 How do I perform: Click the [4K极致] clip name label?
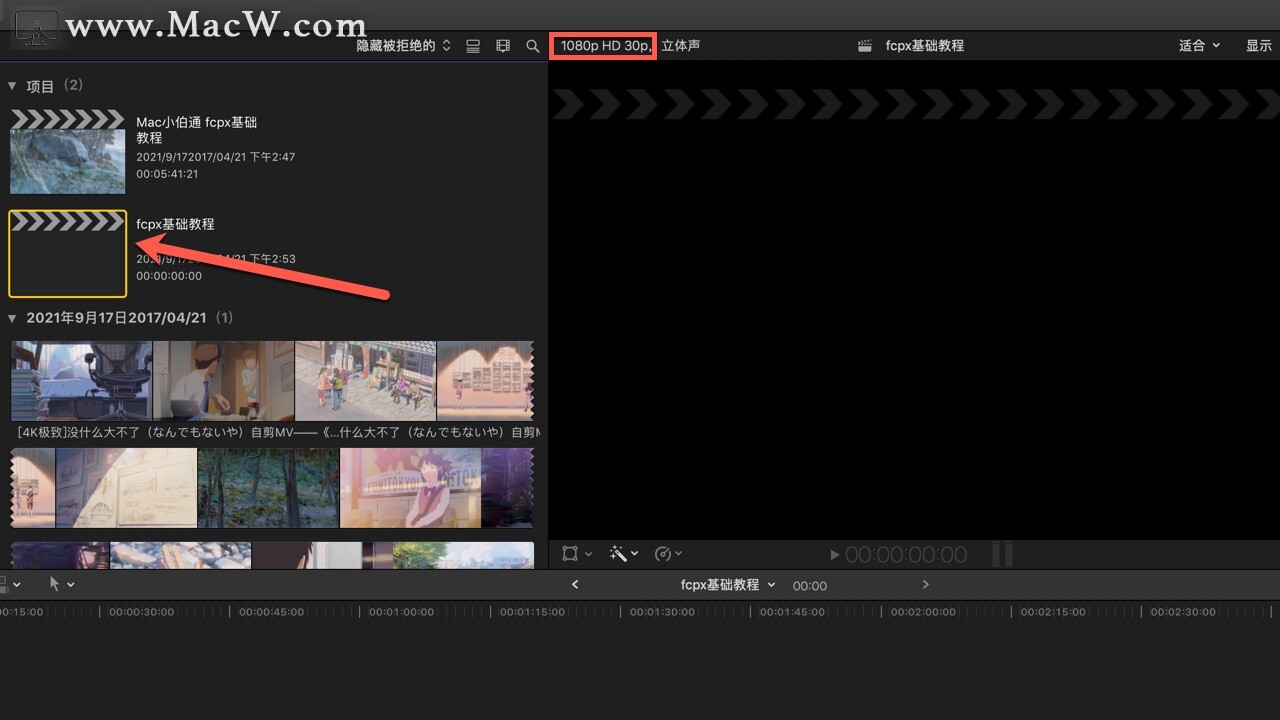click(x=280, y=433)
